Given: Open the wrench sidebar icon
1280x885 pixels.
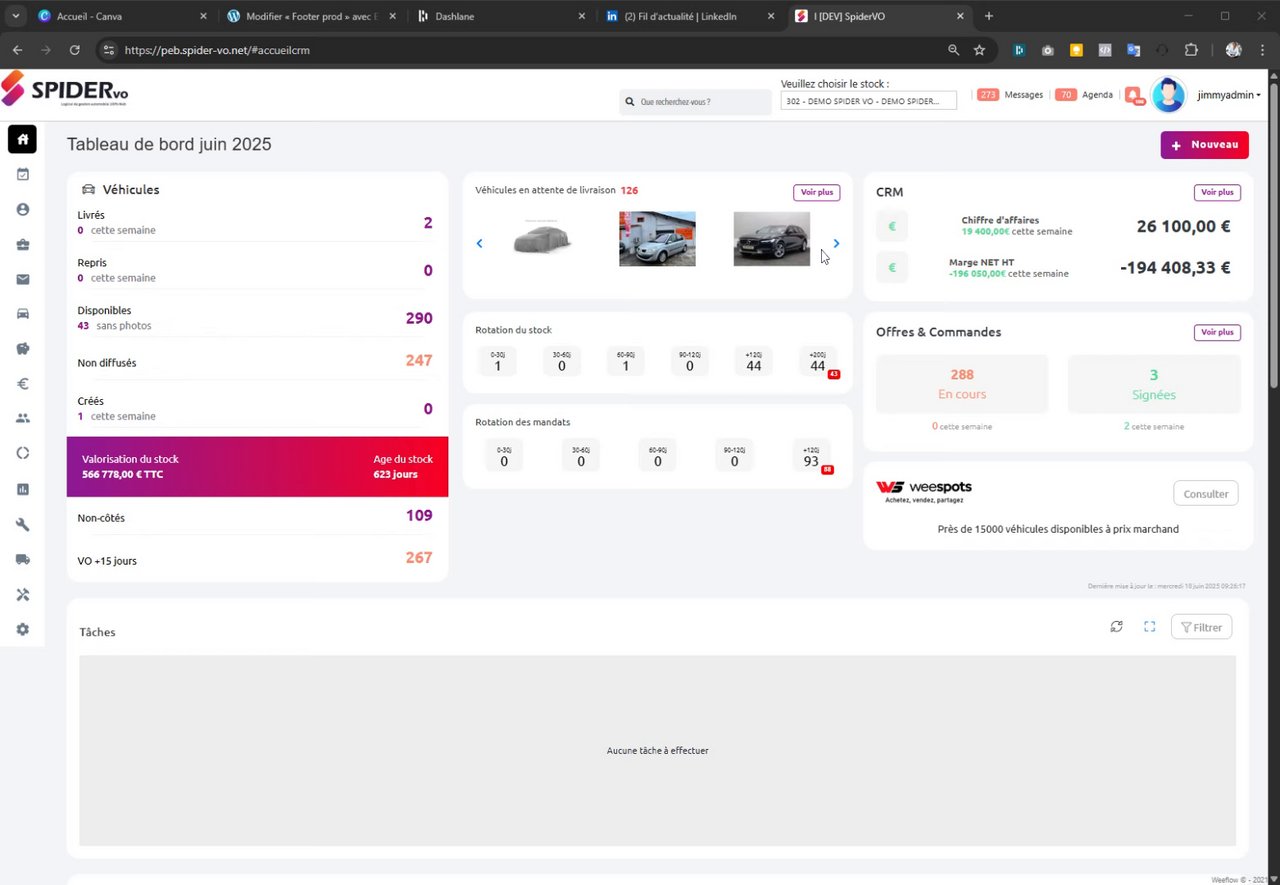Looking at the screenshot, I should pos(22,525).
